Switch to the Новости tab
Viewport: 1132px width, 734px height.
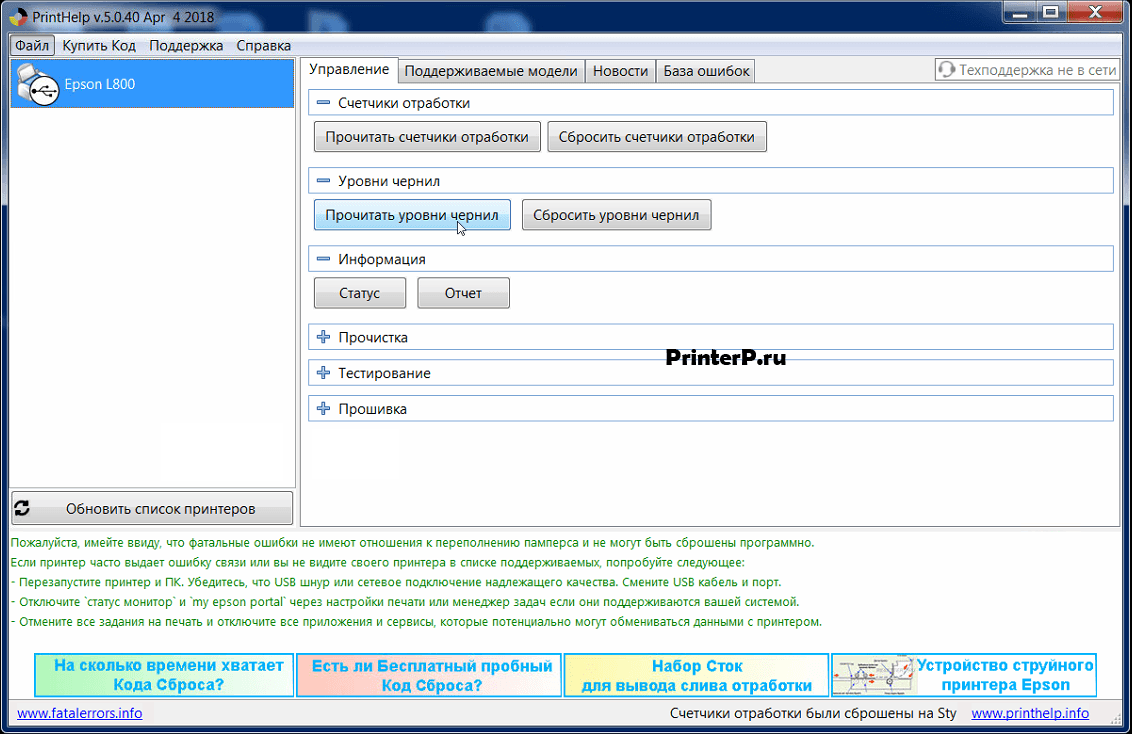620,71
